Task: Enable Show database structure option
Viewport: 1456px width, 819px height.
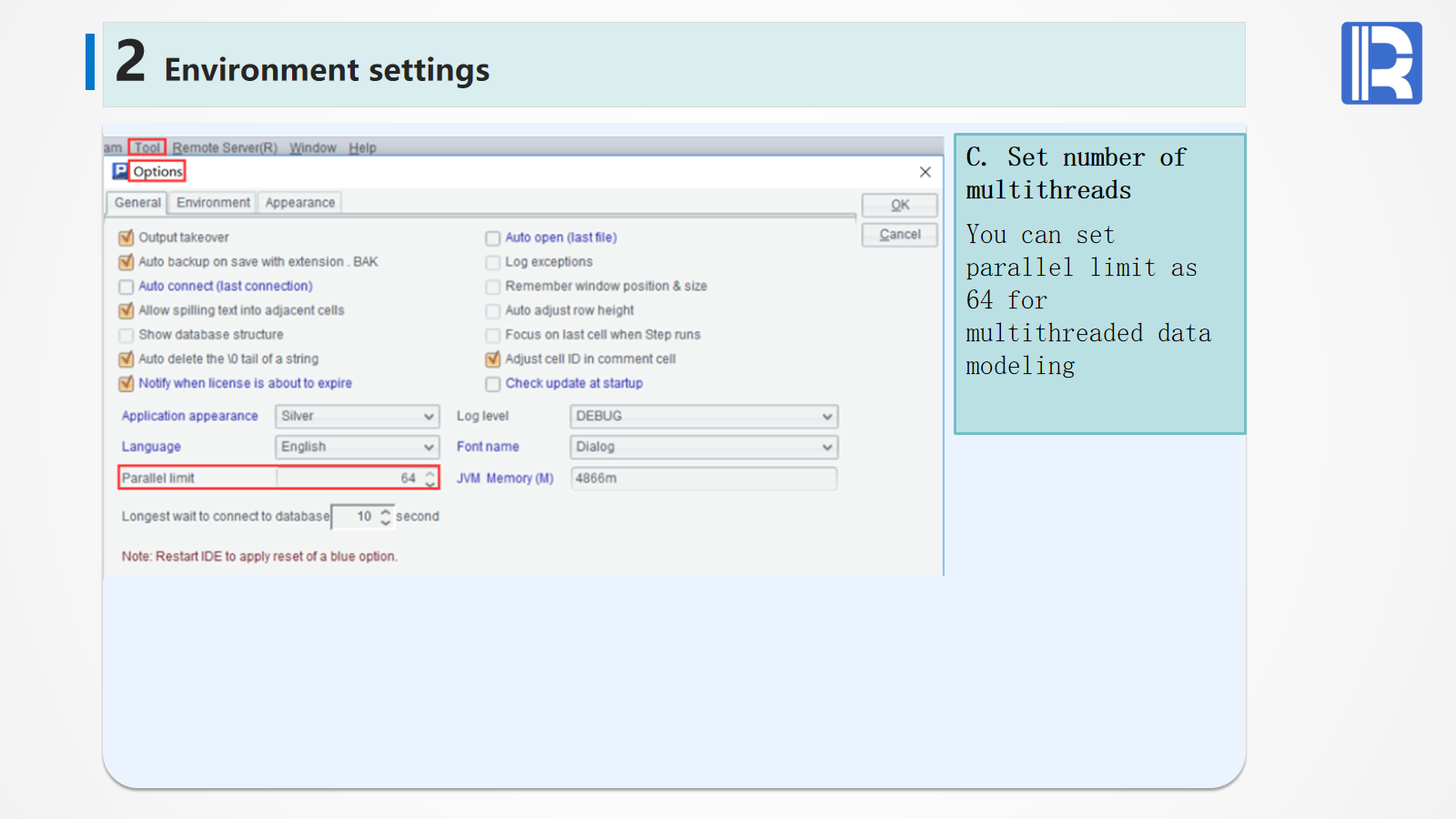Action: [x=126, y=336]
